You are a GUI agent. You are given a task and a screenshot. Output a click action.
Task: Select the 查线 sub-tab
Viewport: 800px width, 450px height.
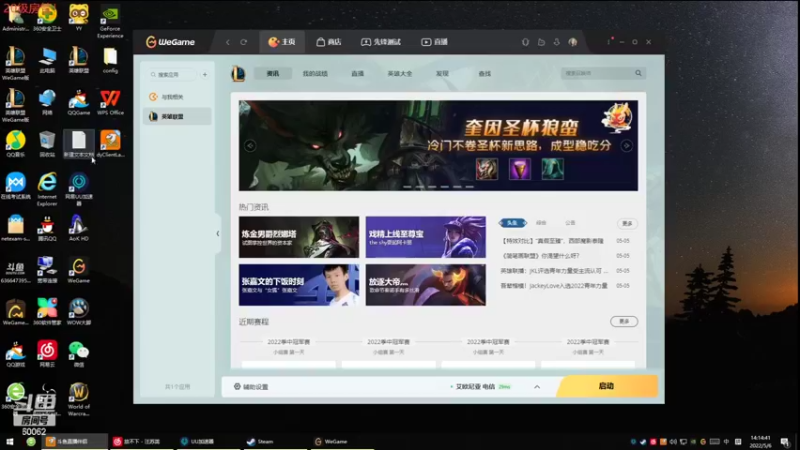(485, 73)
